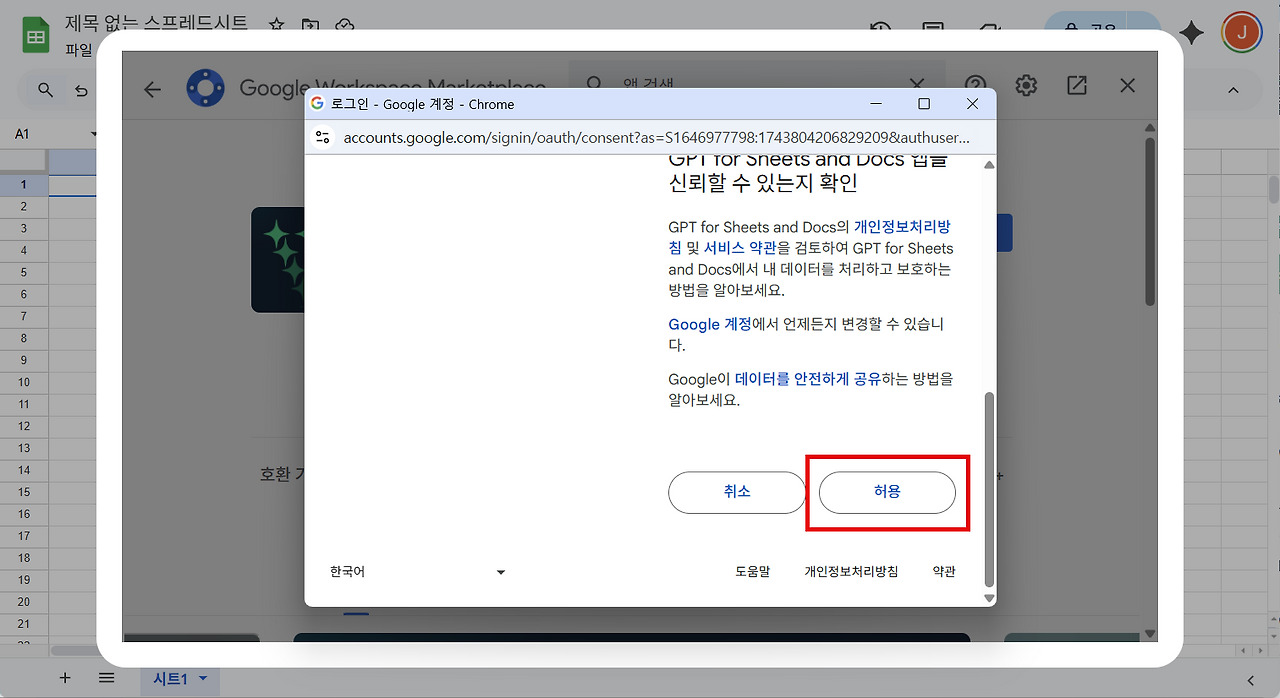This screenshot has height=698, width=1280.
Task: Click the accounts.google.com URL address field
Action: pos(656,137)
